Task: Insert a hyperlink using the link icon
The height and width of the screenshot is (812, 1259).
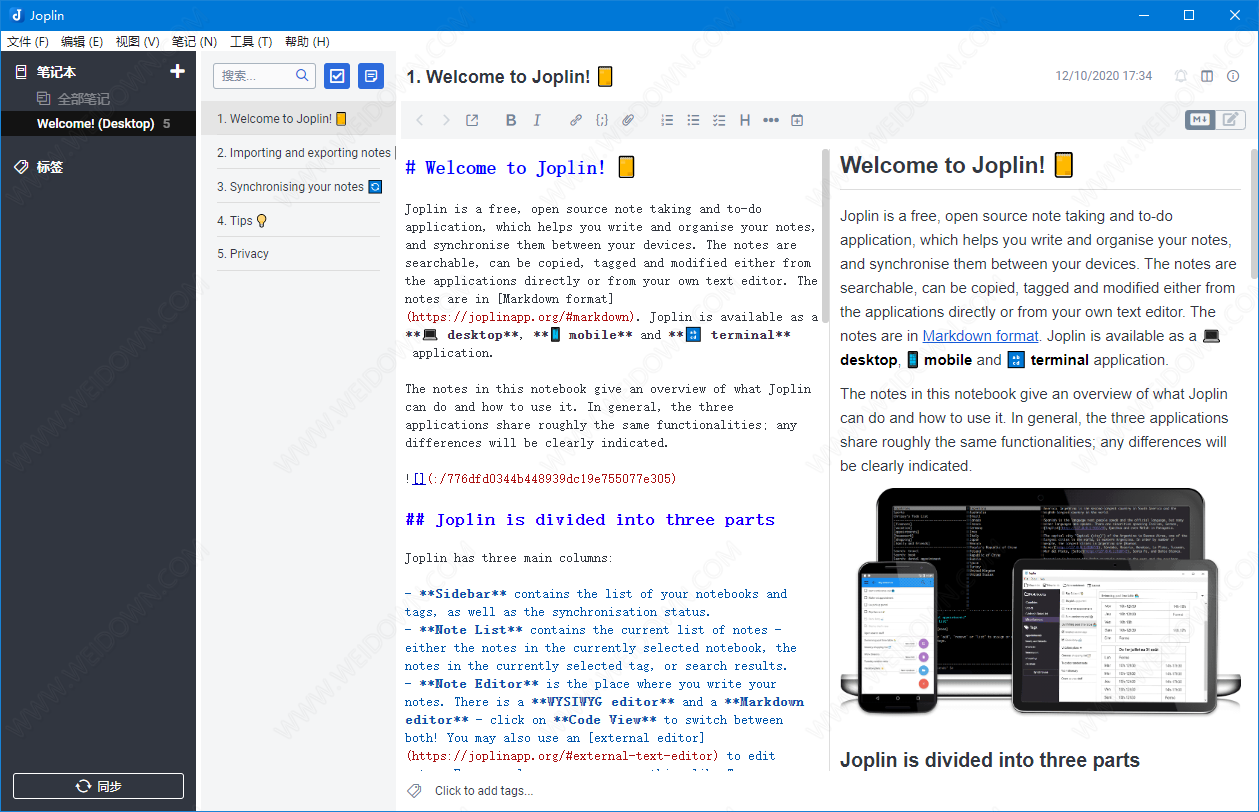Action: click(x=576, y=120)
